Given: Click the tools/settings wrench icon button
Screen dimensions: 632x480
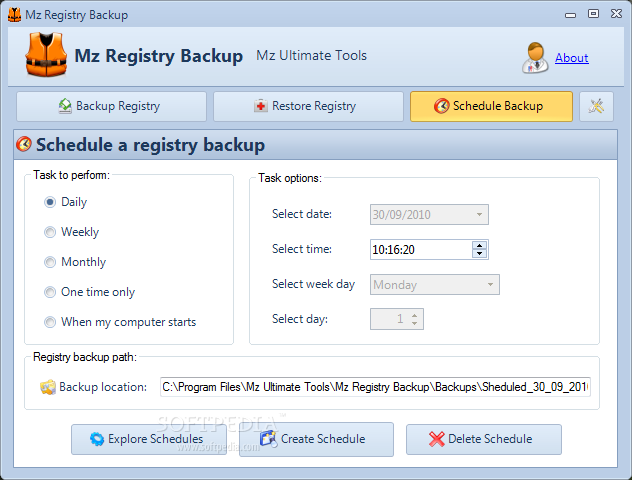Looking at the screenshot, I should coord(596,106).
